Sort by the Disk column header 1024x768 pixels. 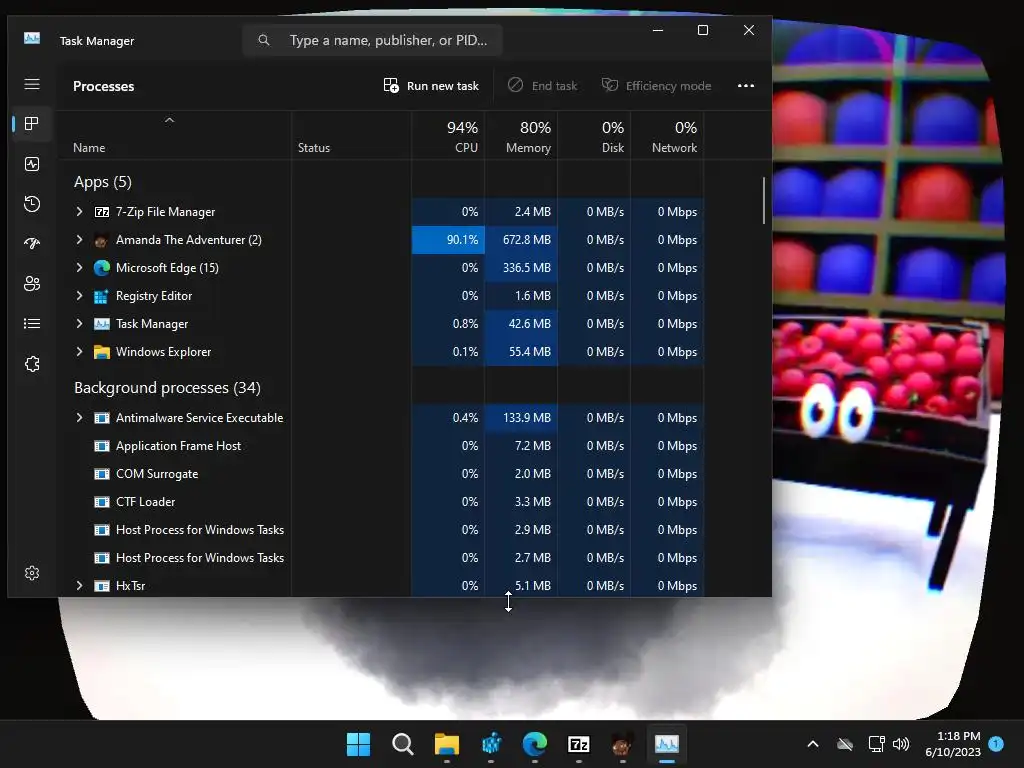594,136
